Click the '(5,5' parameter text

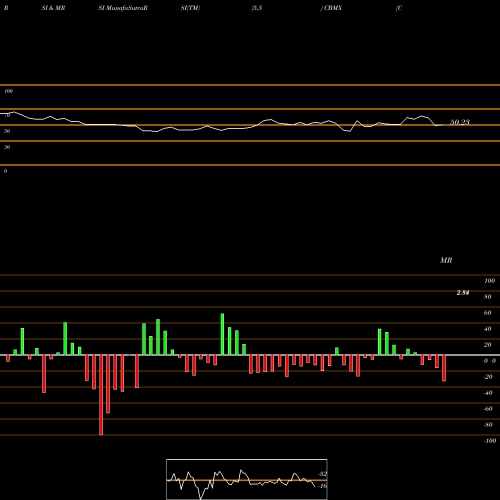pos(257,8)
